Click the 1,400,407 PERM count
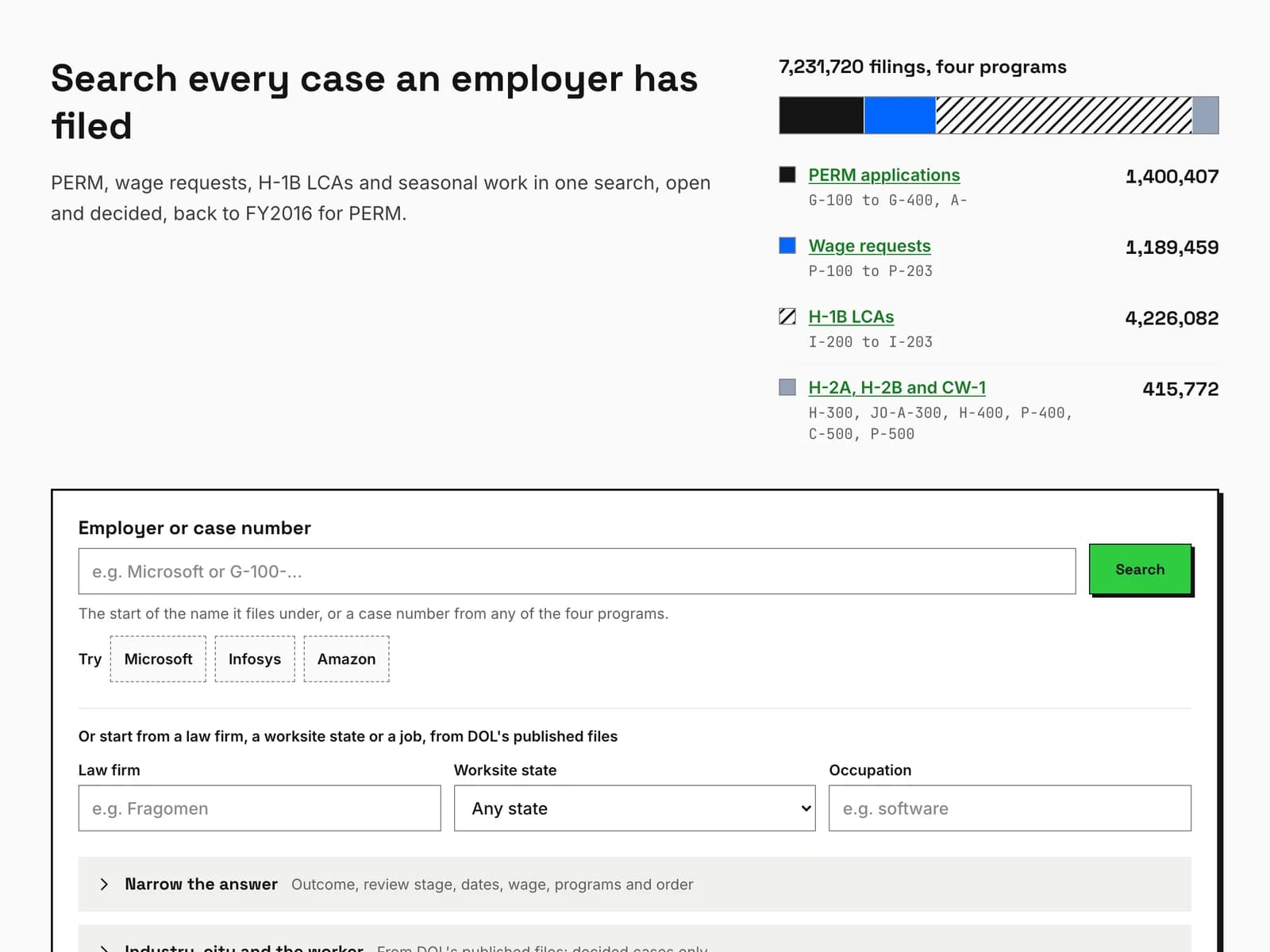Image resolution: width=1270 pixels, height=952 pixels. (1172, 176)
